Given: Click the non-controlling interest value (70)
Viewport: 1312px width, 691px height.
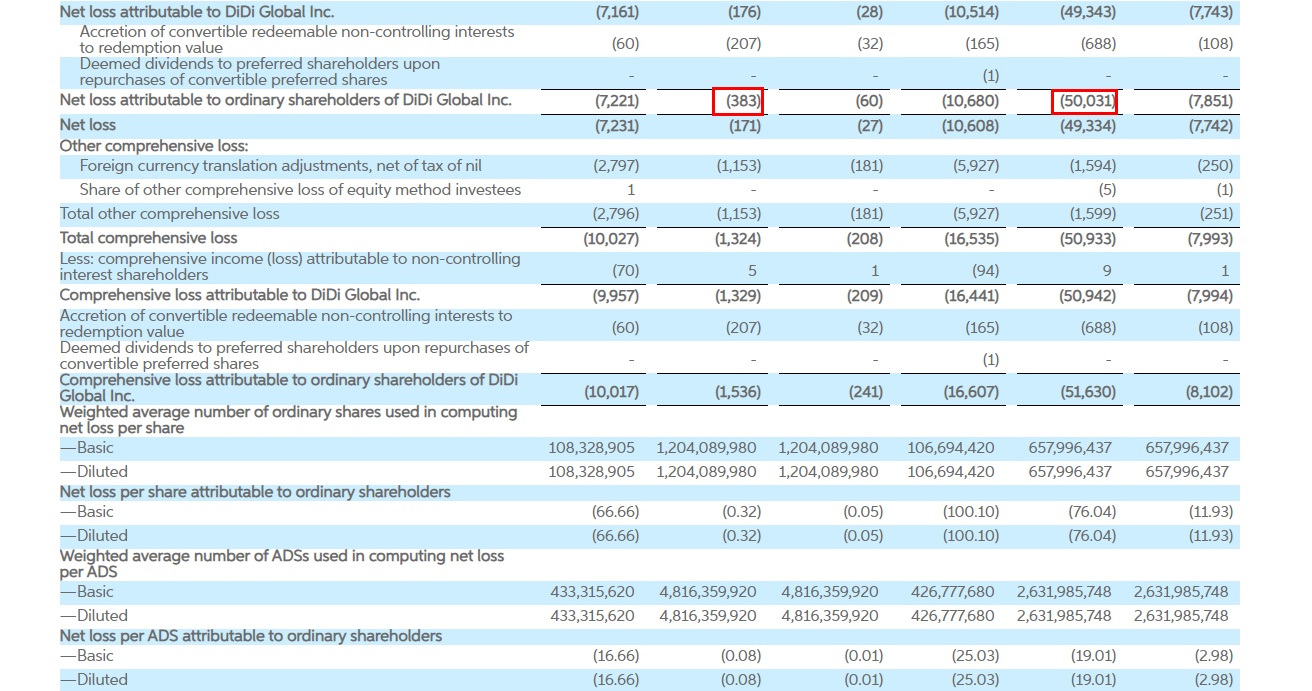Looking at the screenshot, I should pyautogui.click(x=625, y=271).
